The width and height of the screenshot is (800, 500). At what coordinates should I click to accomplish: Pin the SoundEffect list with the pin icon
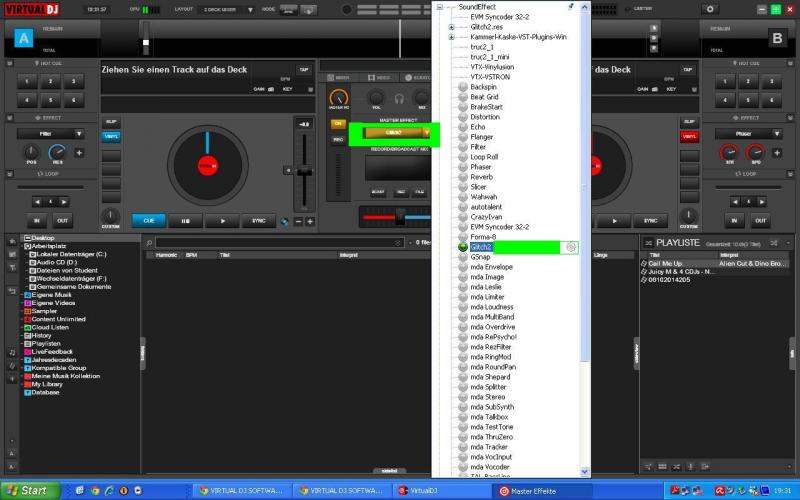pos(570,7)
